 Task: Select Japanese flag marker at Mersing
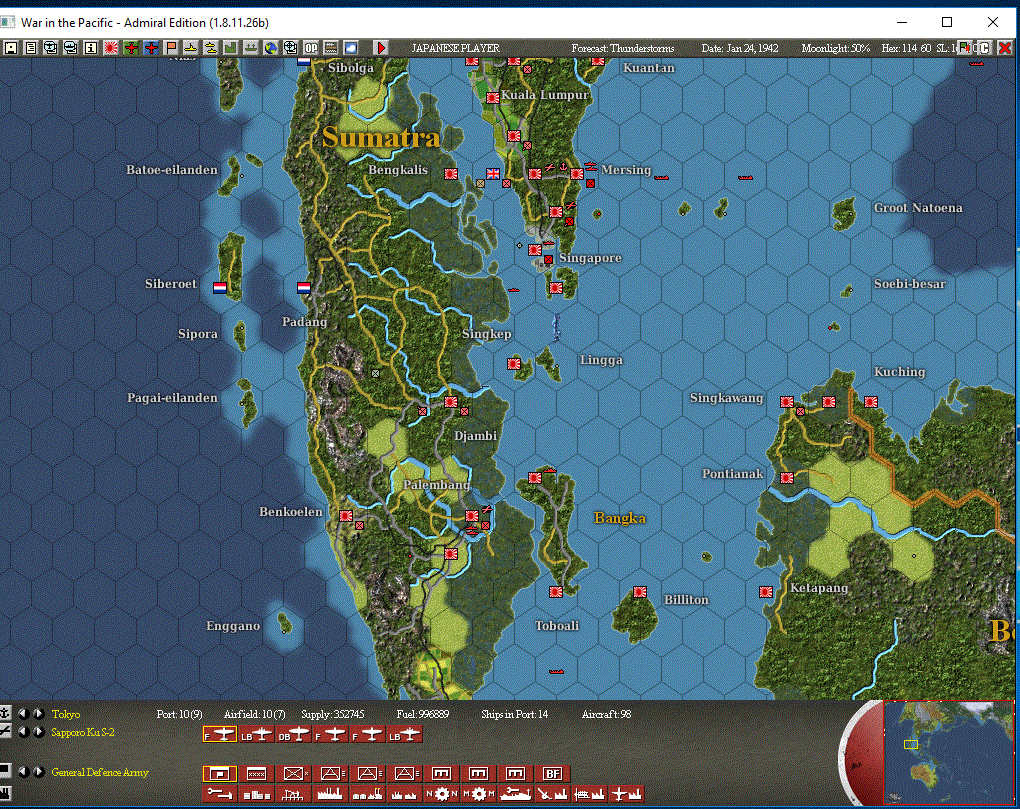577,174
